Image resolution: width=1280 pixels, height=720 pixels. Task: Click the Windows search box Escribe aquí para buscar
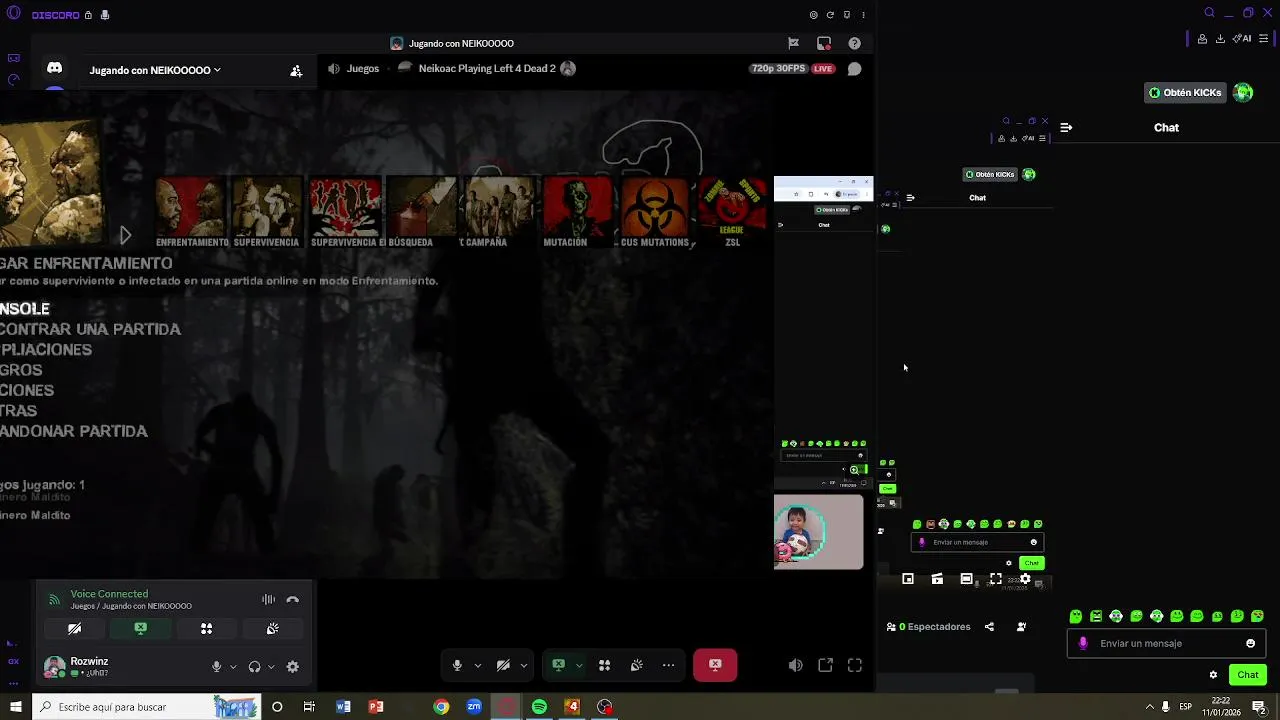click(x=146, y=707)
